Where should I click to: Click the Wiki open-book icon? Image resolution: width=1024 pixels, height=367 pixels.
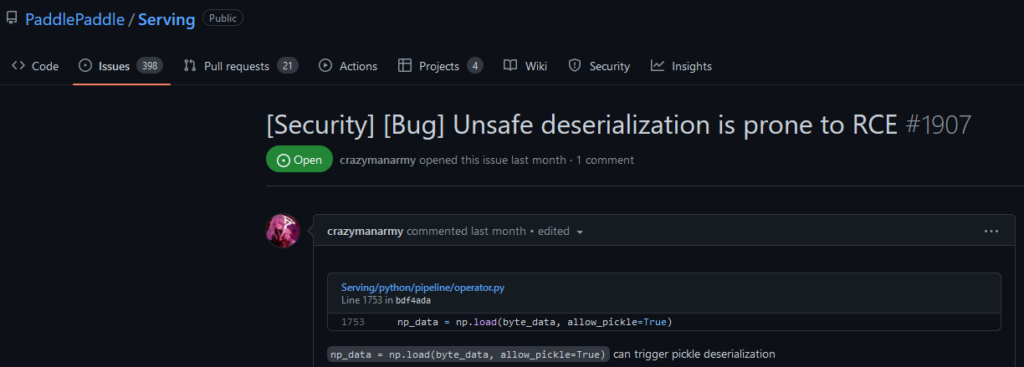point(510,65)
